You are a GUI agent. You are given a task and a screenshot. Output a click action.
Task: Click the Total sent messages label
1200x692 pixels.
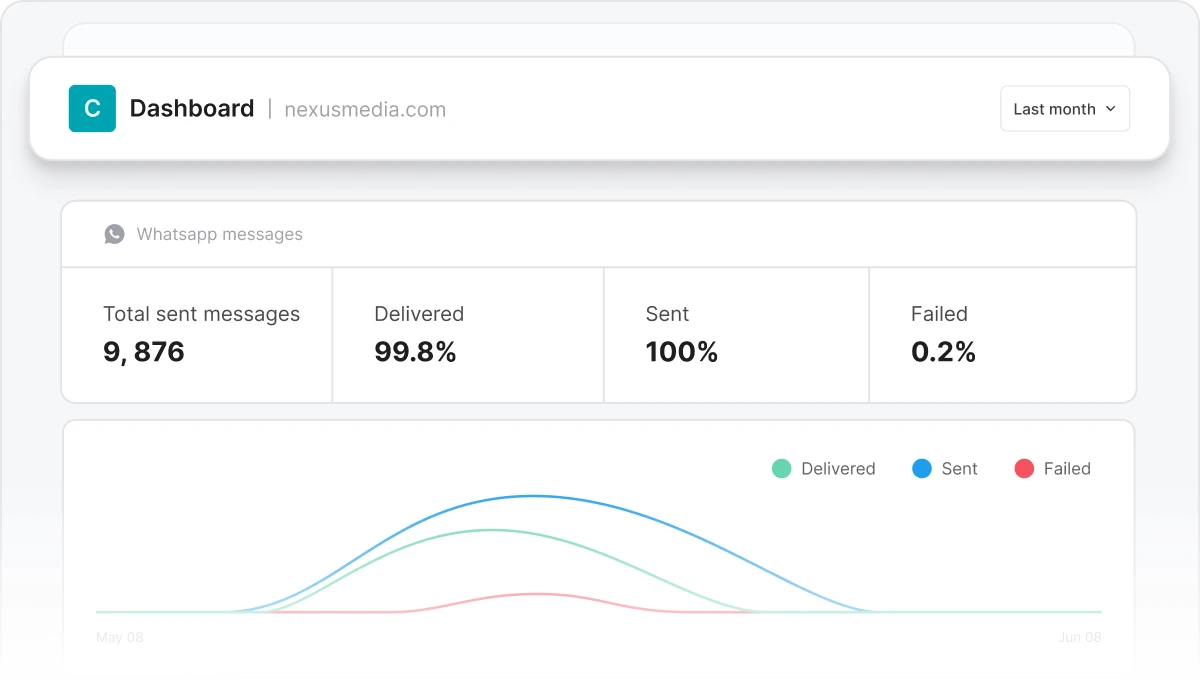click(x=202, y=314)
